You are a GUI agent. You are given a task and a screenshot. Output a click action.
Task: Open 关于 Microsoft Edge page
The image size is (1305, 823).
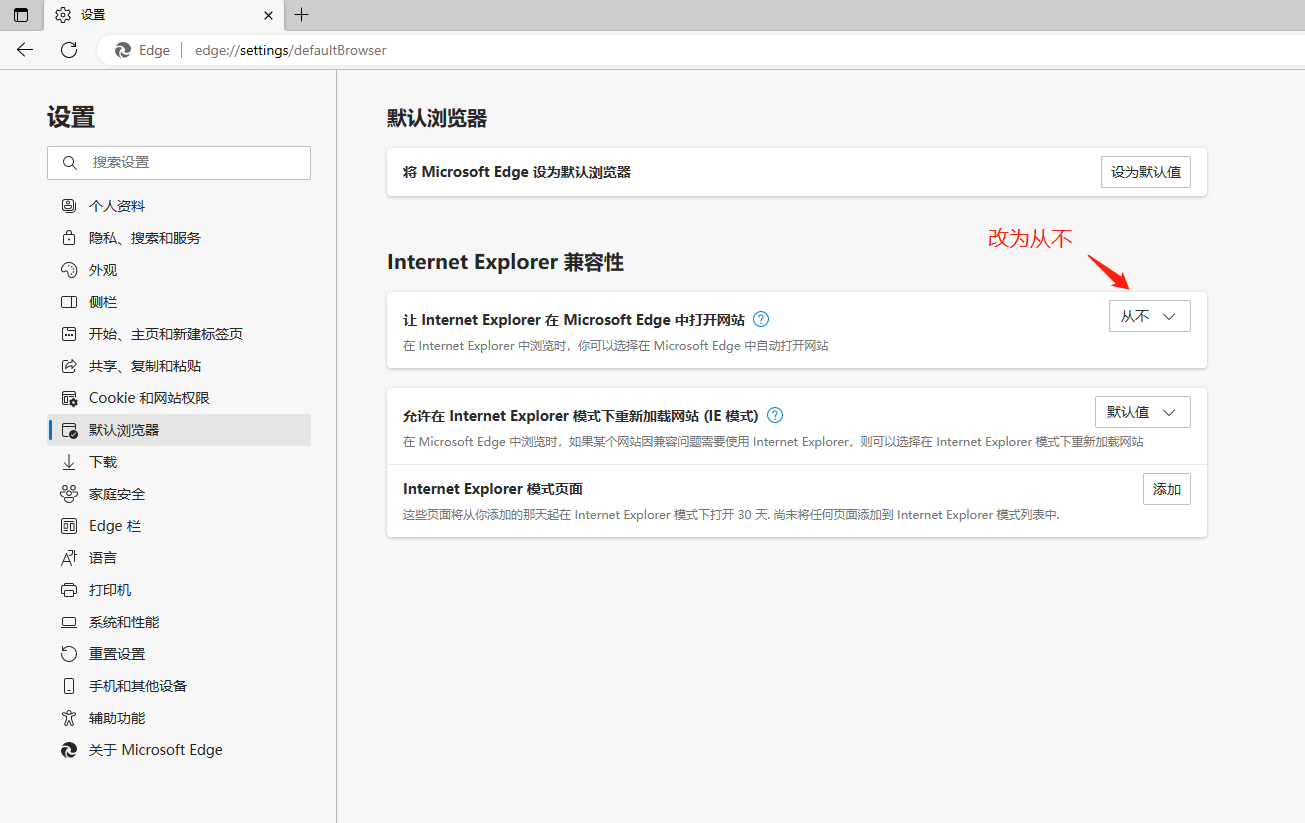click(179, 750)
